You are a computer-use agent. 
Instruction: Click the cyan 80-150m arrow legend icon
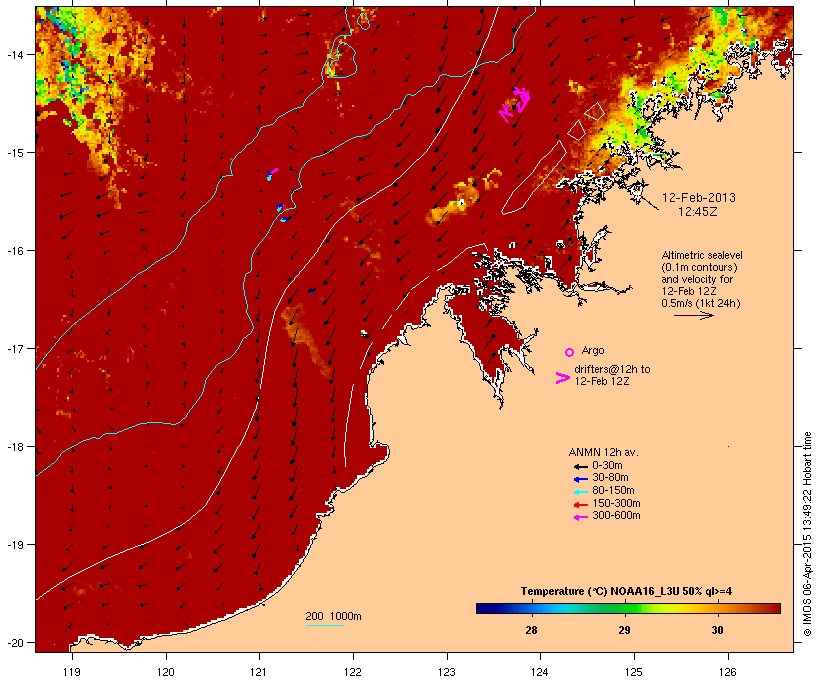[x=580, y=492]
